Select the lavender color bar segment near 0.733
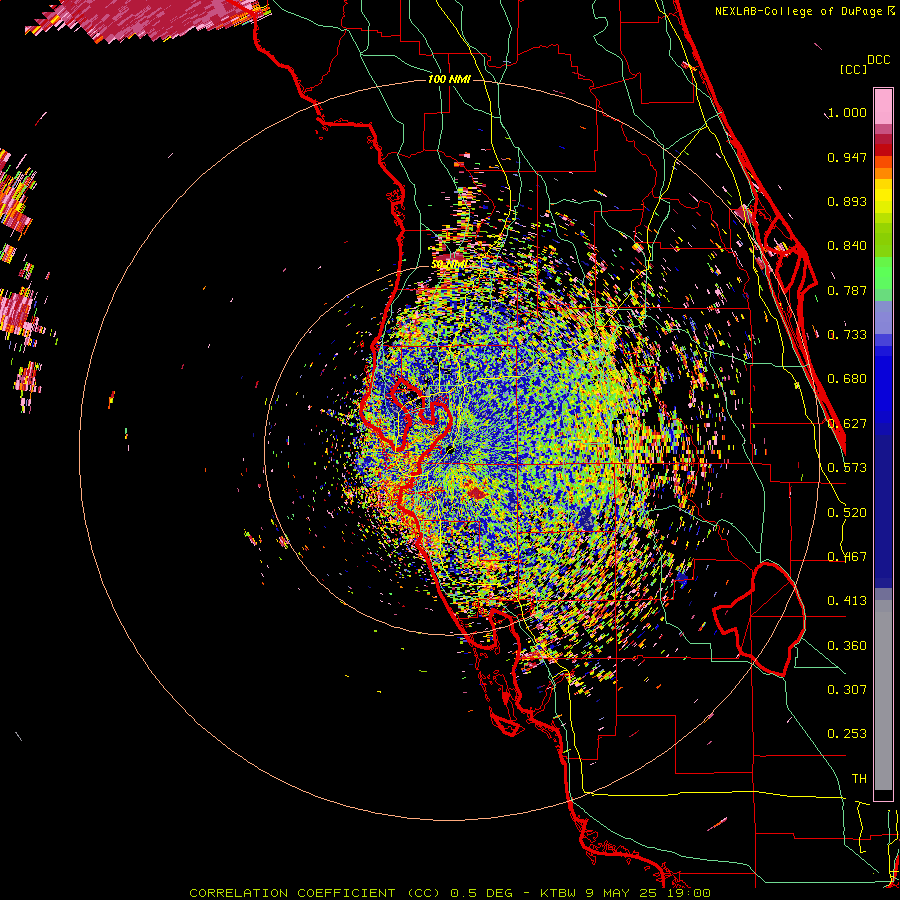The image size is (900, 900). point(883,317)
